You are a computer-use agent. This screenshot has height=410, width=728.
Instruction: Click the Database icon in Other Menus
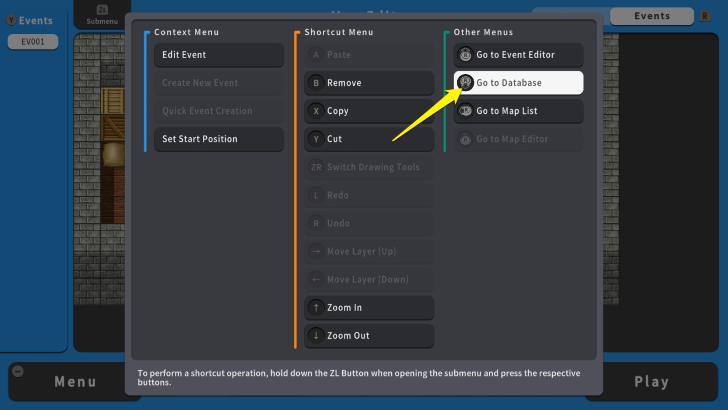465,83
